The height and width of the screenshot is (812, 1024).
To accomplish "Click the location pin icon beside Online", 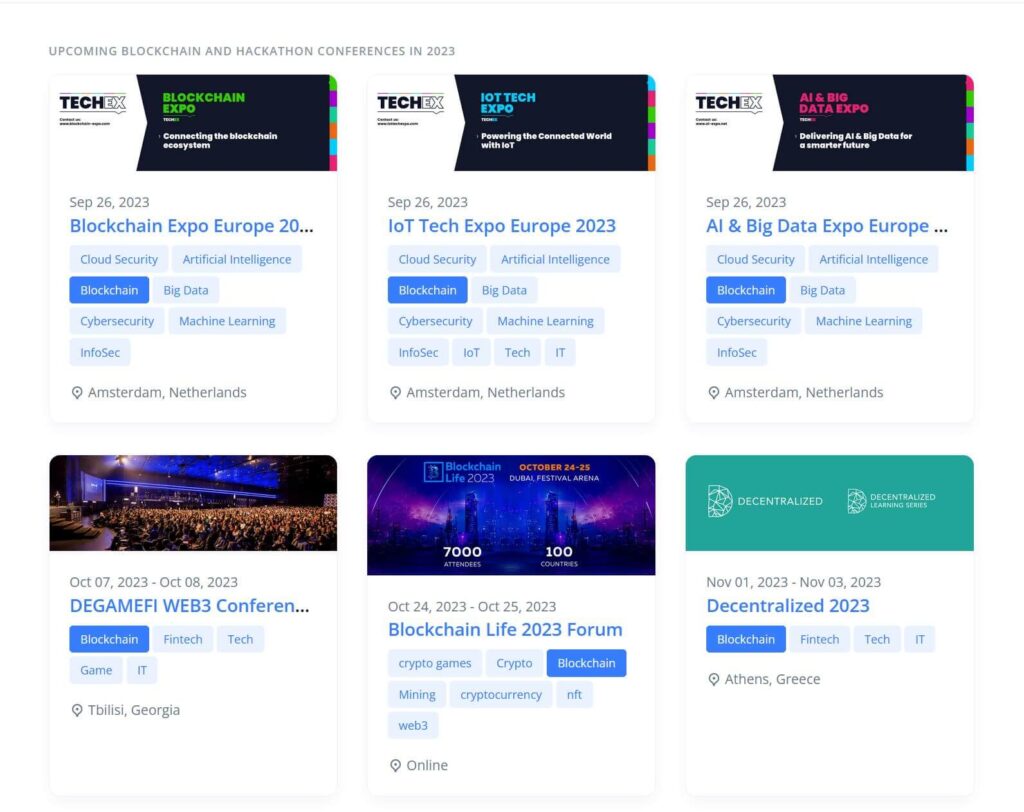I will tap(395, 766).
